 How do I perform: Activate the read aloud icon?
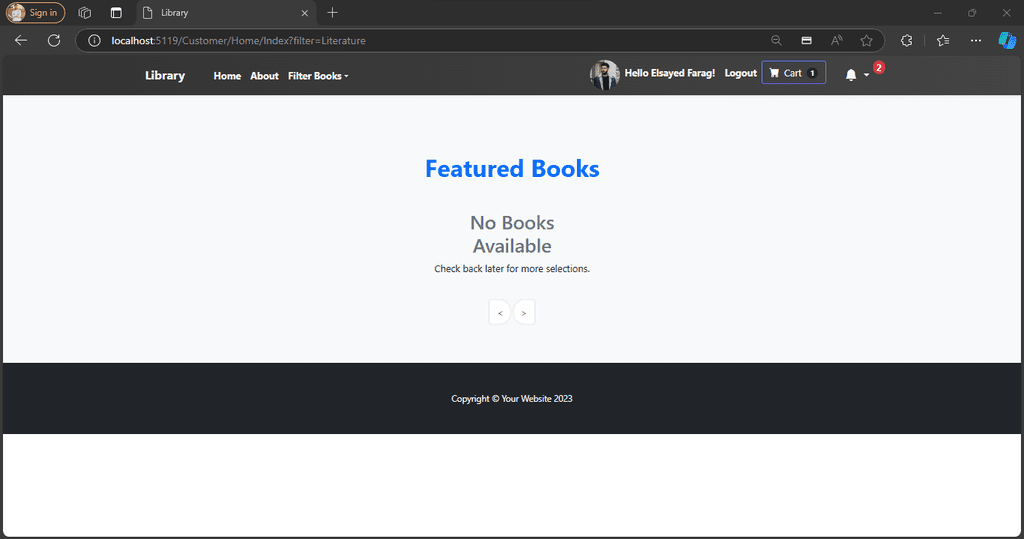(837, 41)
